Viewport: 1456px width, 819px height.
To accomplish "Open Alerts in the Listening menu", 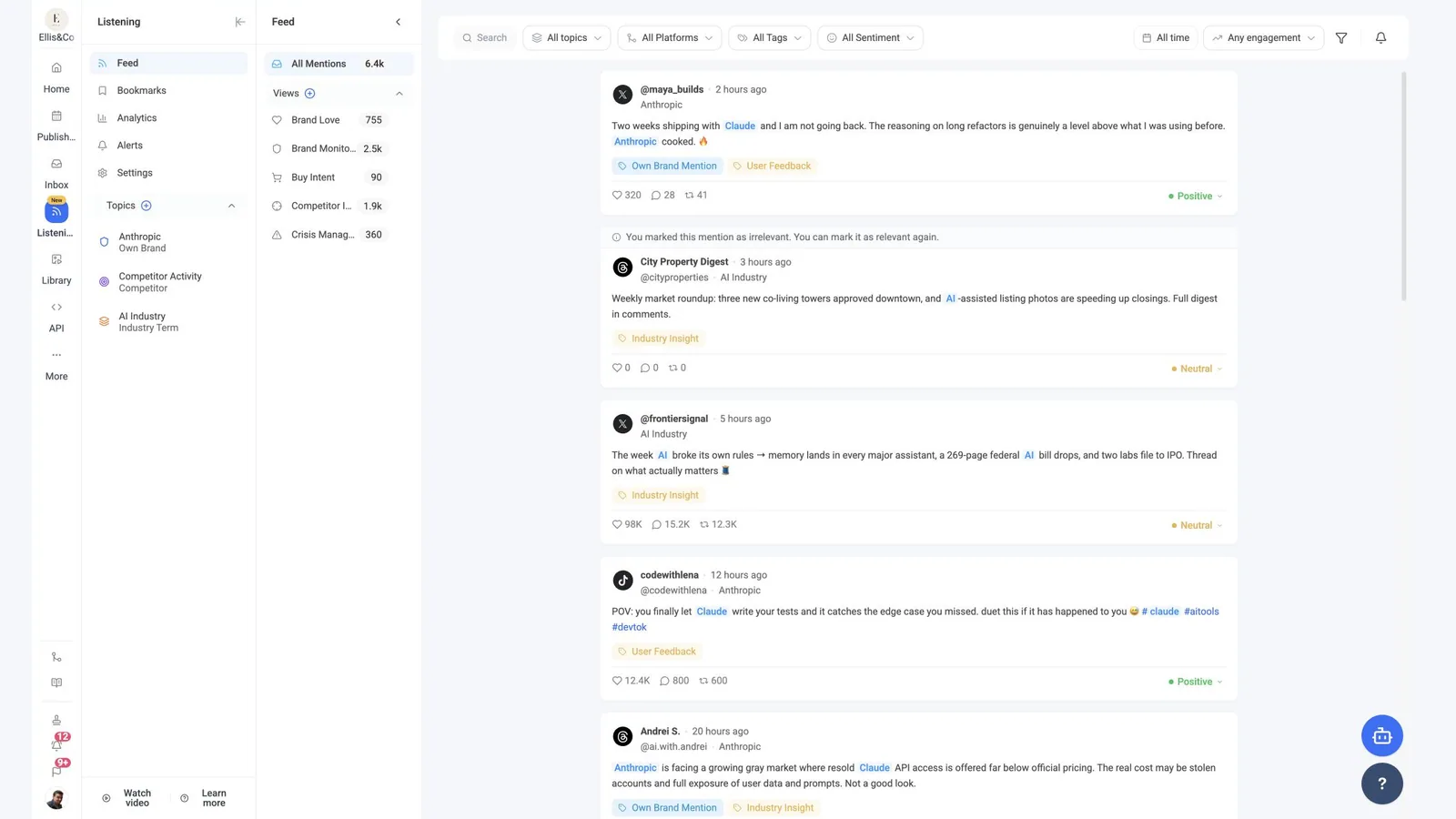I will point(168,146).
